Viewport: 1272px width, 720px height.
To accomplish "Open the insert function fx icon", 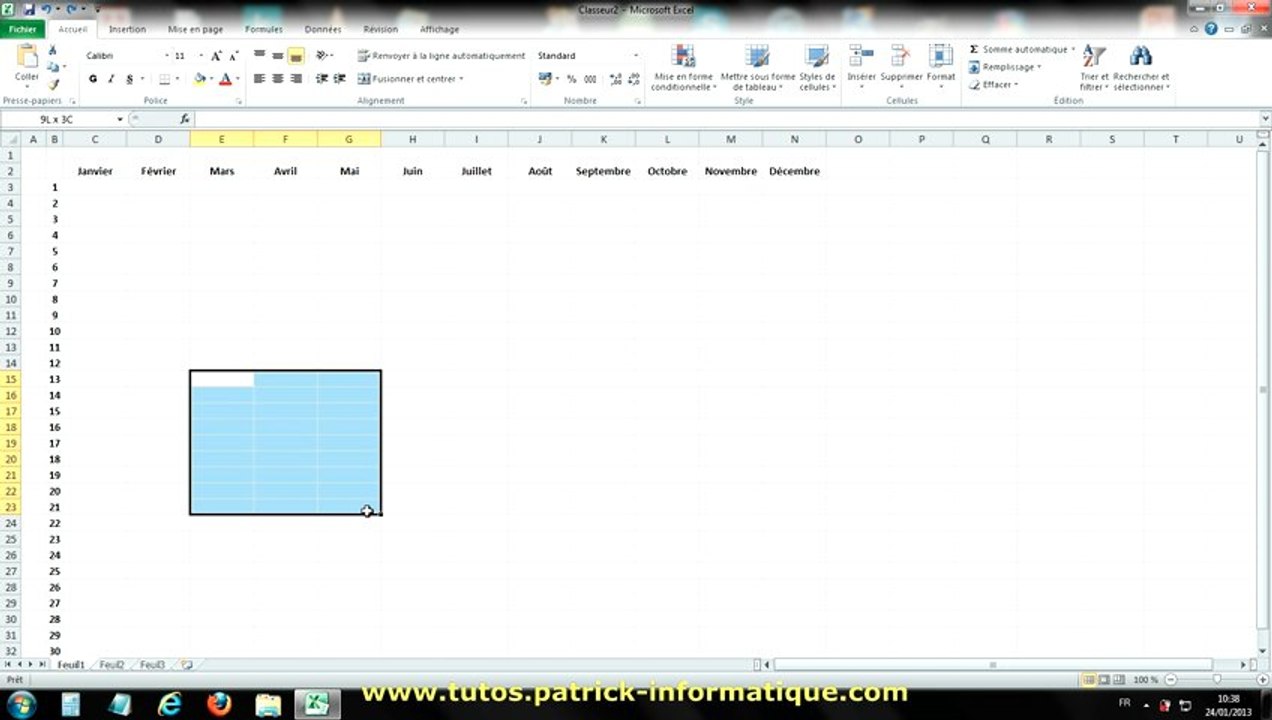I will [185, 119].
